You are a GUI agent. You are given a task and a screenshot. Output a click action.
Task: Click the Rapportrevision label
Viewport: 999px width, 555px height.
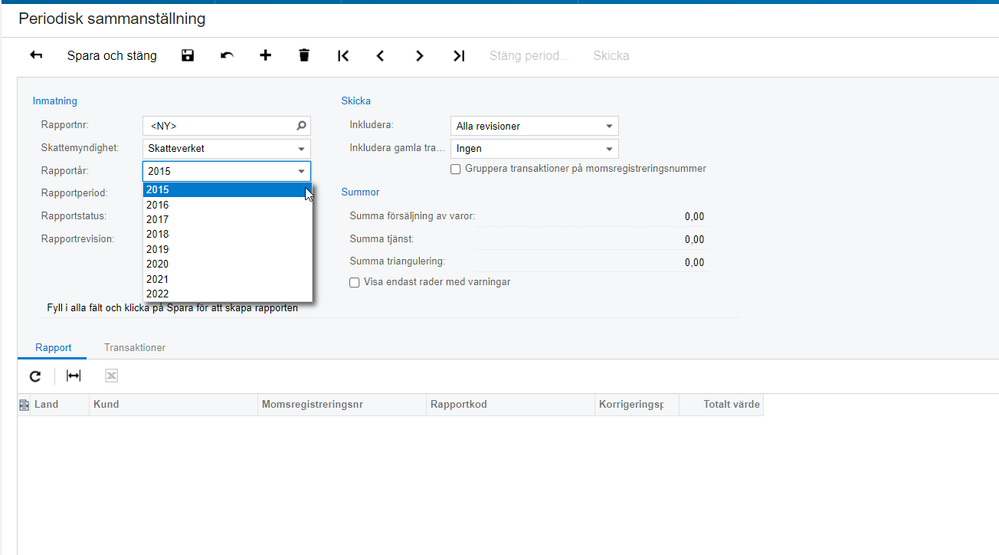(78, 239)
